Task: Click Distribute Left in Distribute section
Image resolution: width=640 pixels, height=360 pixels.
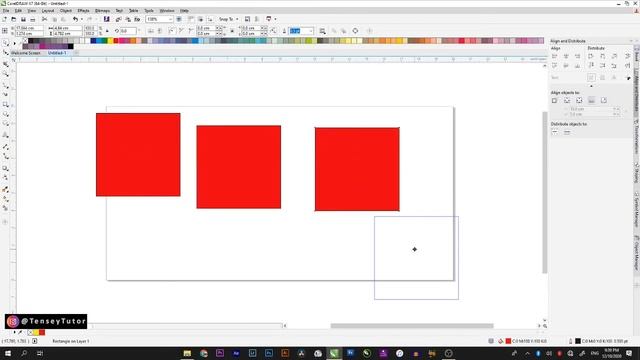Action: [x=591, y=56]
